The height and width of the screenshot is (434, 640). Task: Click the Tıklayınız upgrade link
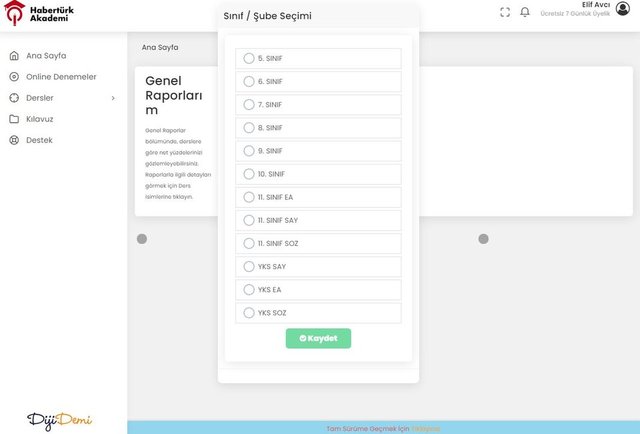(426, 428)
